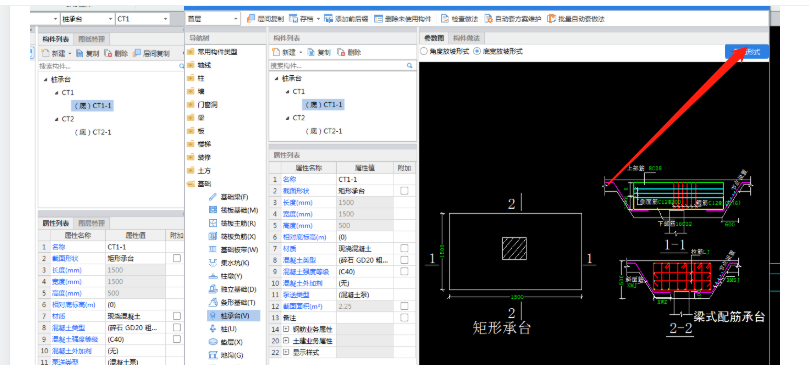Switch to 图纸管理 tab in upper left panel

92,39
